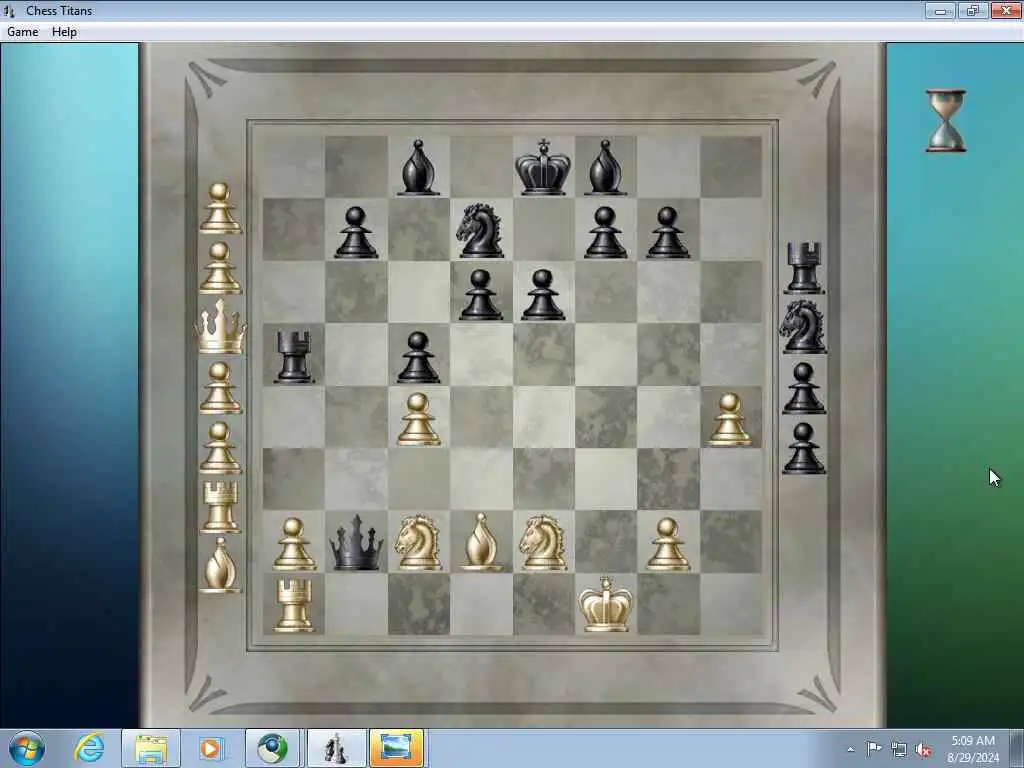Open Windows Media Player from the taskbar

[x=210, y=748]
